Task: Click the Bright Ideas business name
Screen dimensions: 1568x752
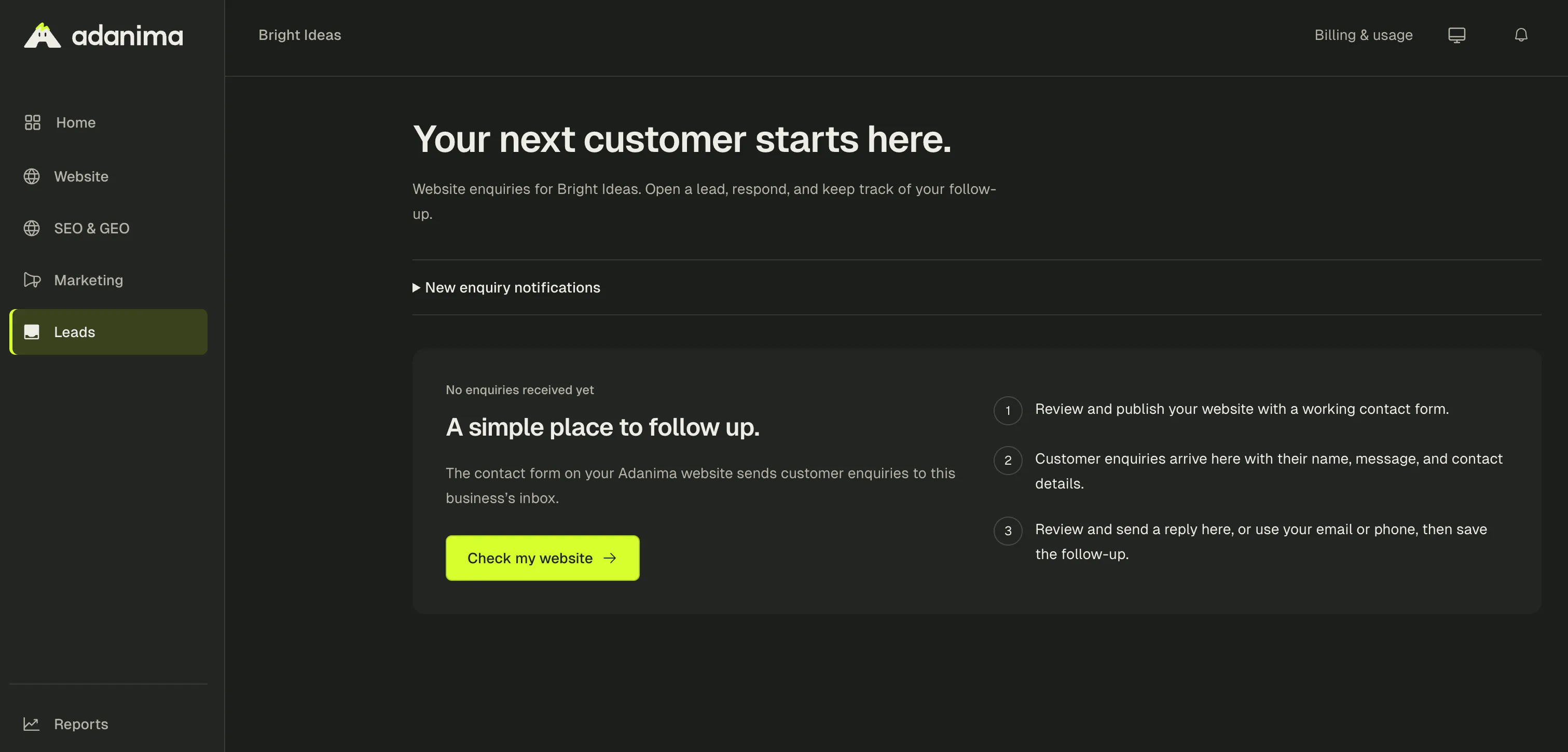Action: [299, 35]
